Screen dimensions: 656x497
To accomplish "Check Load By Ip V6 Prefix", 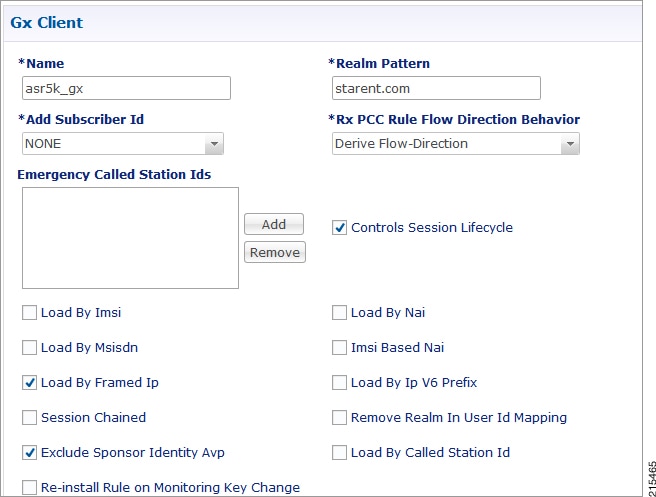I will [x=339, y=383].
